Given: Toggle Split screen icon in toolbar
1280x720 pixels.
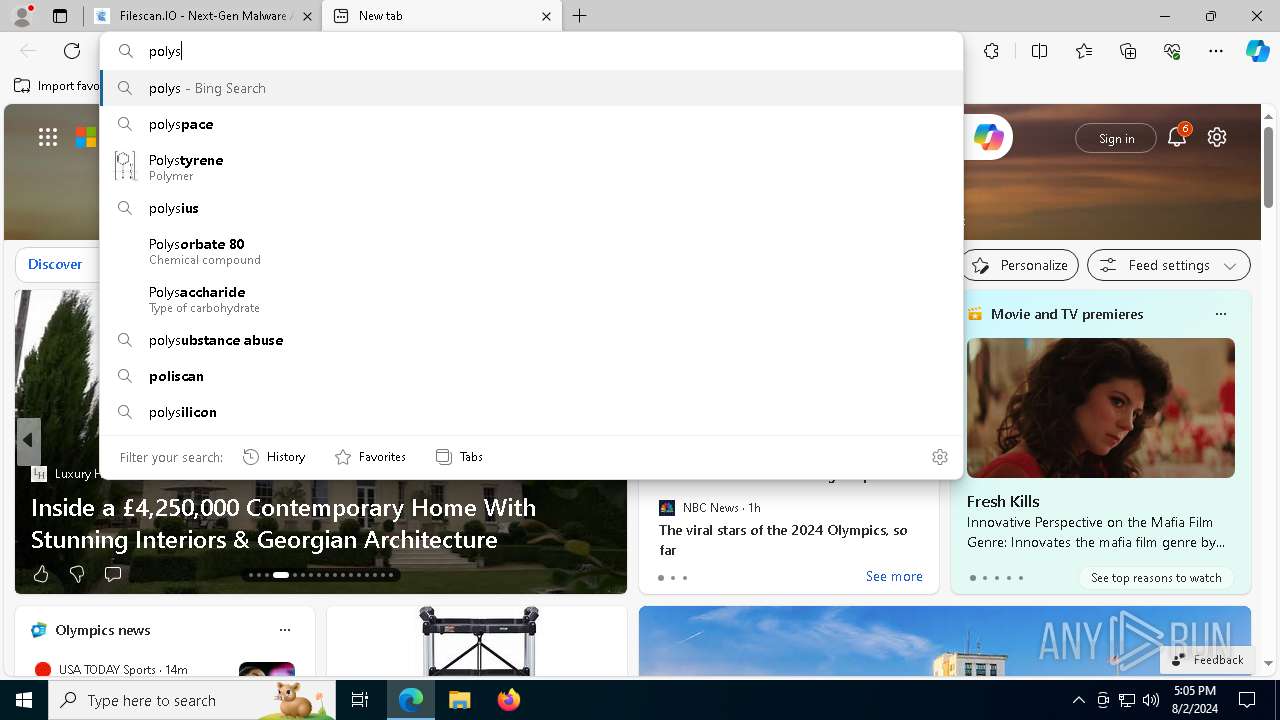Looking at the screenshot, I should coord(1039,51).
